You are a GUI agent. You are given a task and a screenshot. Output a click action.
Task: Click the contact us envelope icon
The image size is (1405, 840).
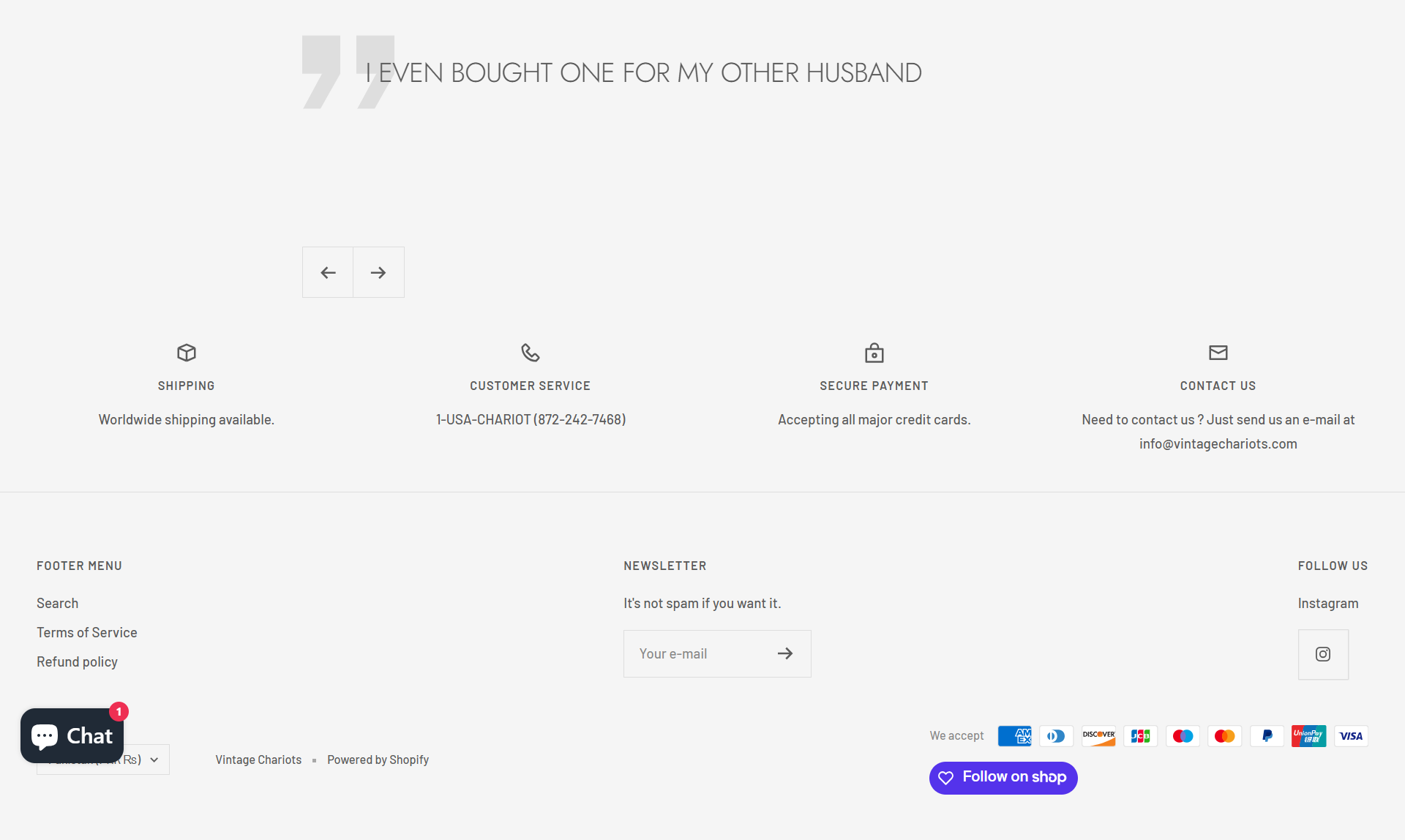click(x=1218, y=353)
